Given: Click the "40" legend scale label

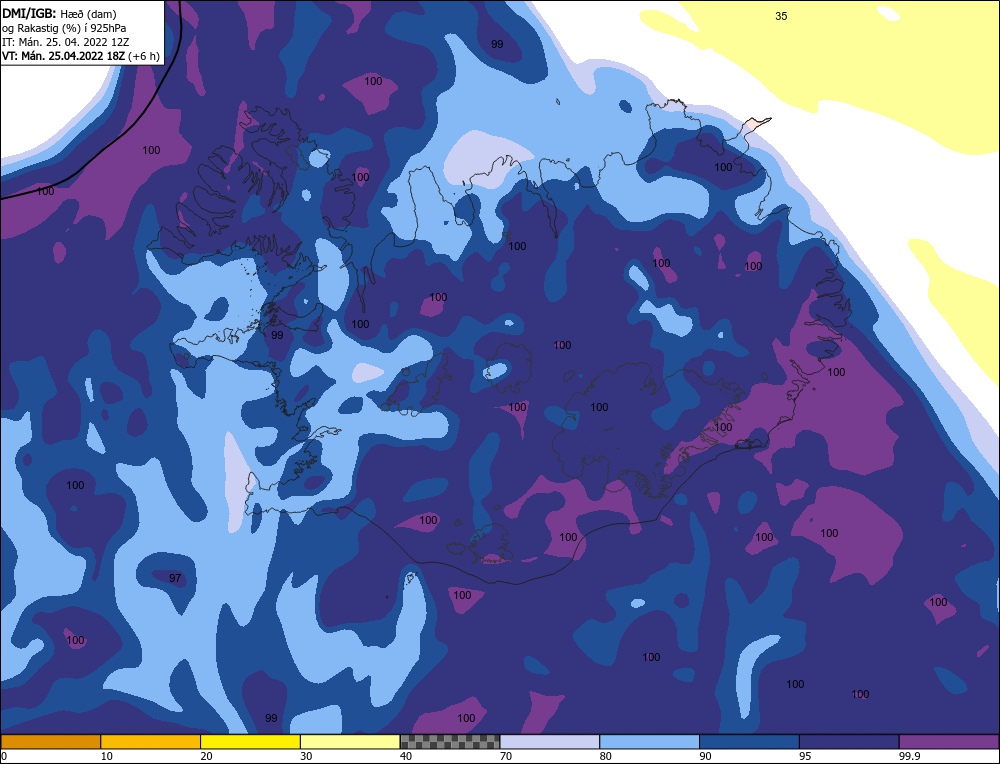Looking at the screenshot, I should click(x=406, y=756).
